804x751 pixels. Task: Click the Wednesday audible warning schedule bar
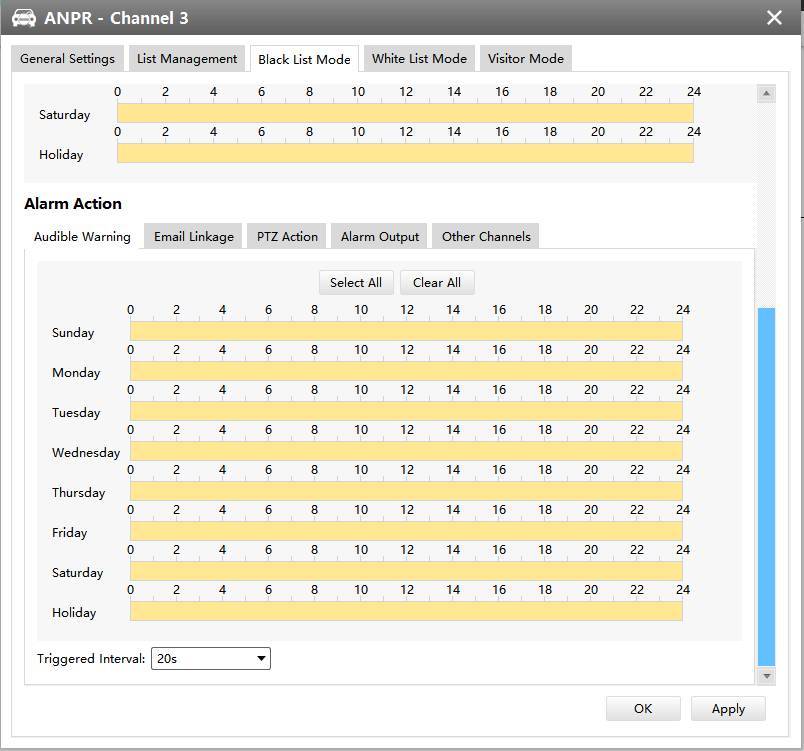(406, 451)
